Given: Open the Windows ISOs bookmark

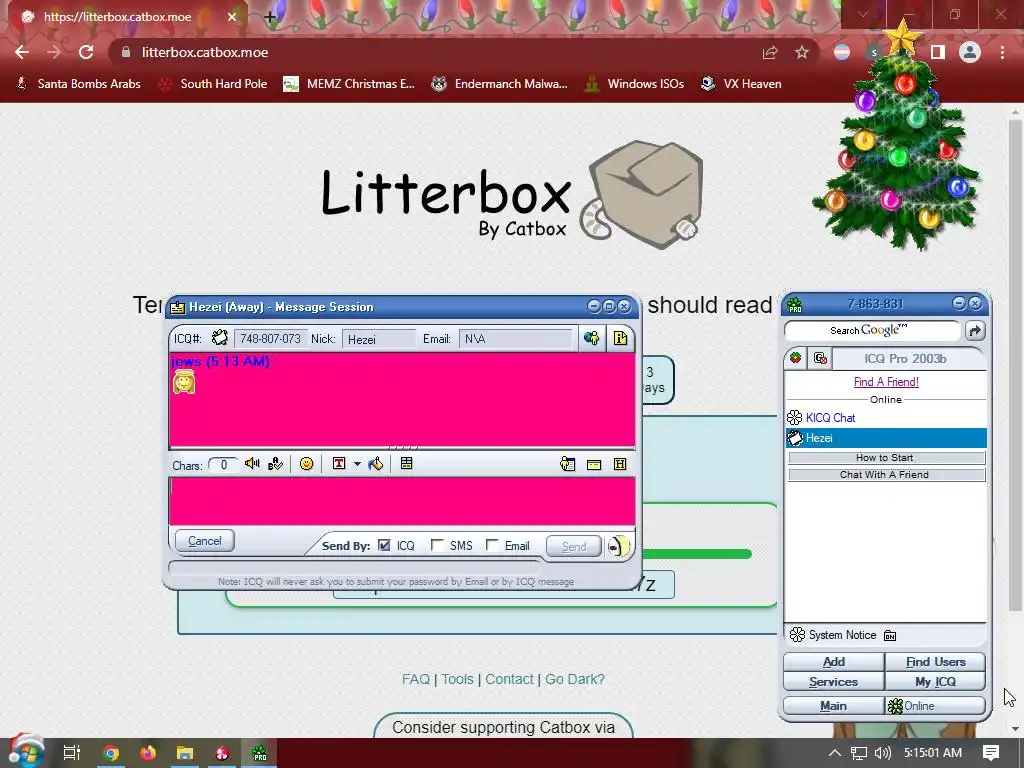Looking at the screenshot, I should click(x=635, y=84).
